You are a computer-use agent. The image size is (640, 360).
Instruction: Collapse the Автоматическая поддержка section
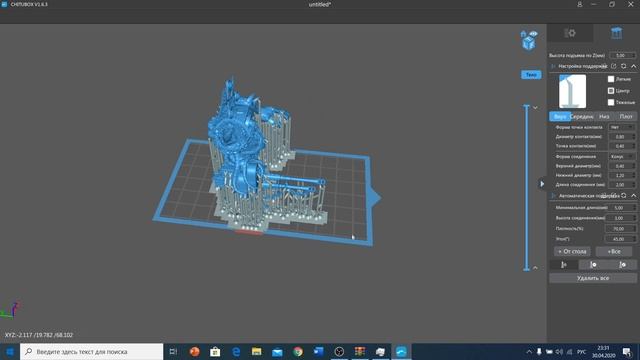633,196
